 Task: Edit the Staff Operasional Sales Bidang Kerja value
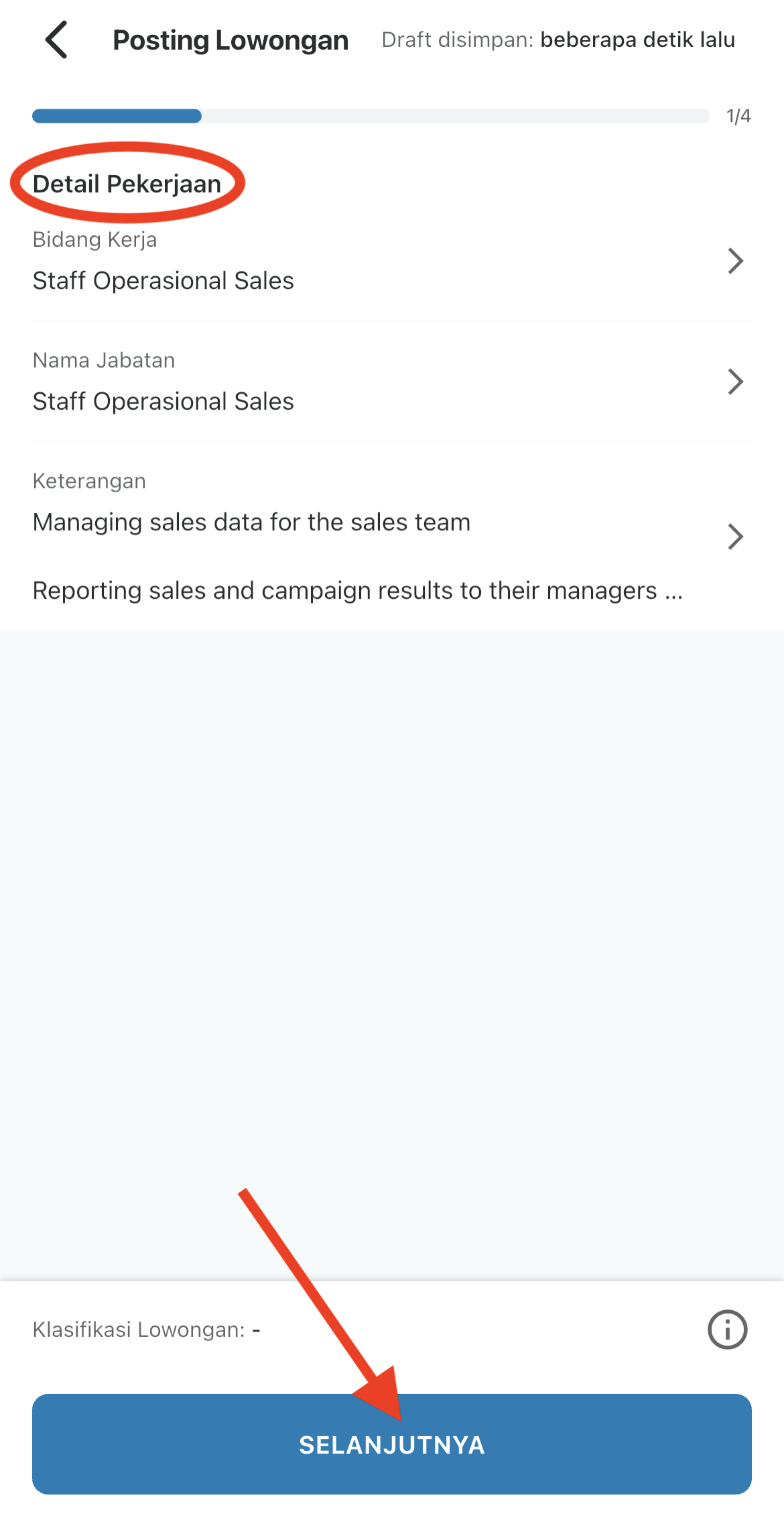[163, 280]
